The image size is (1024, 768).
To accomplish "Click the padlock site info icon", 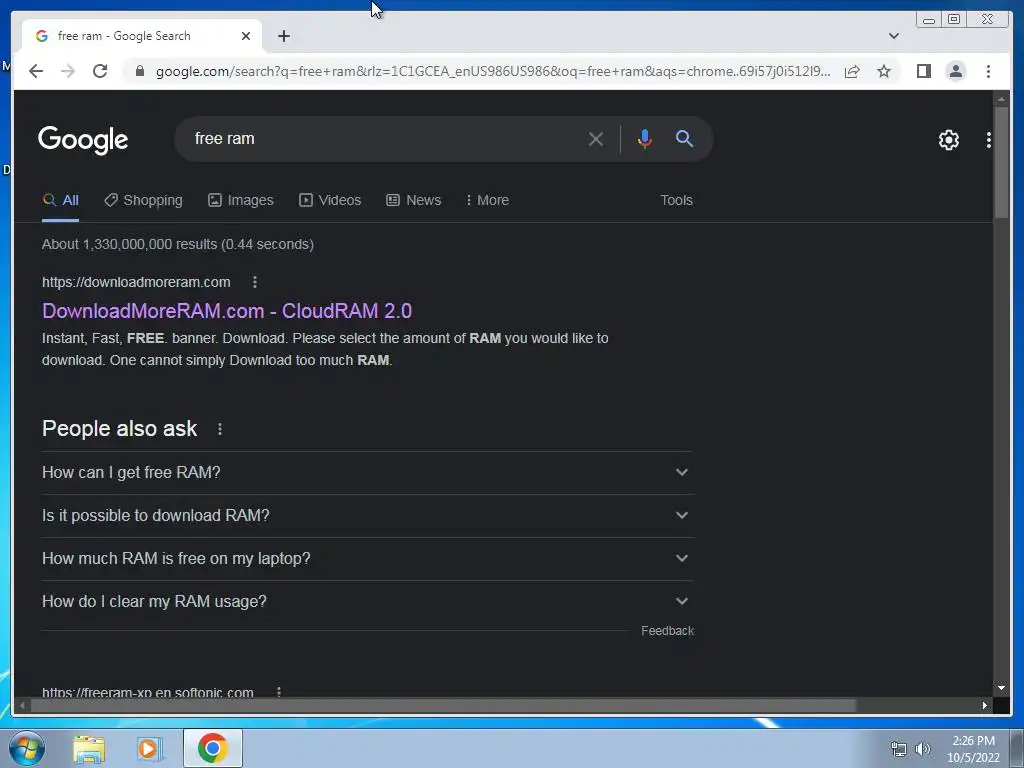I will pos(139,71).
